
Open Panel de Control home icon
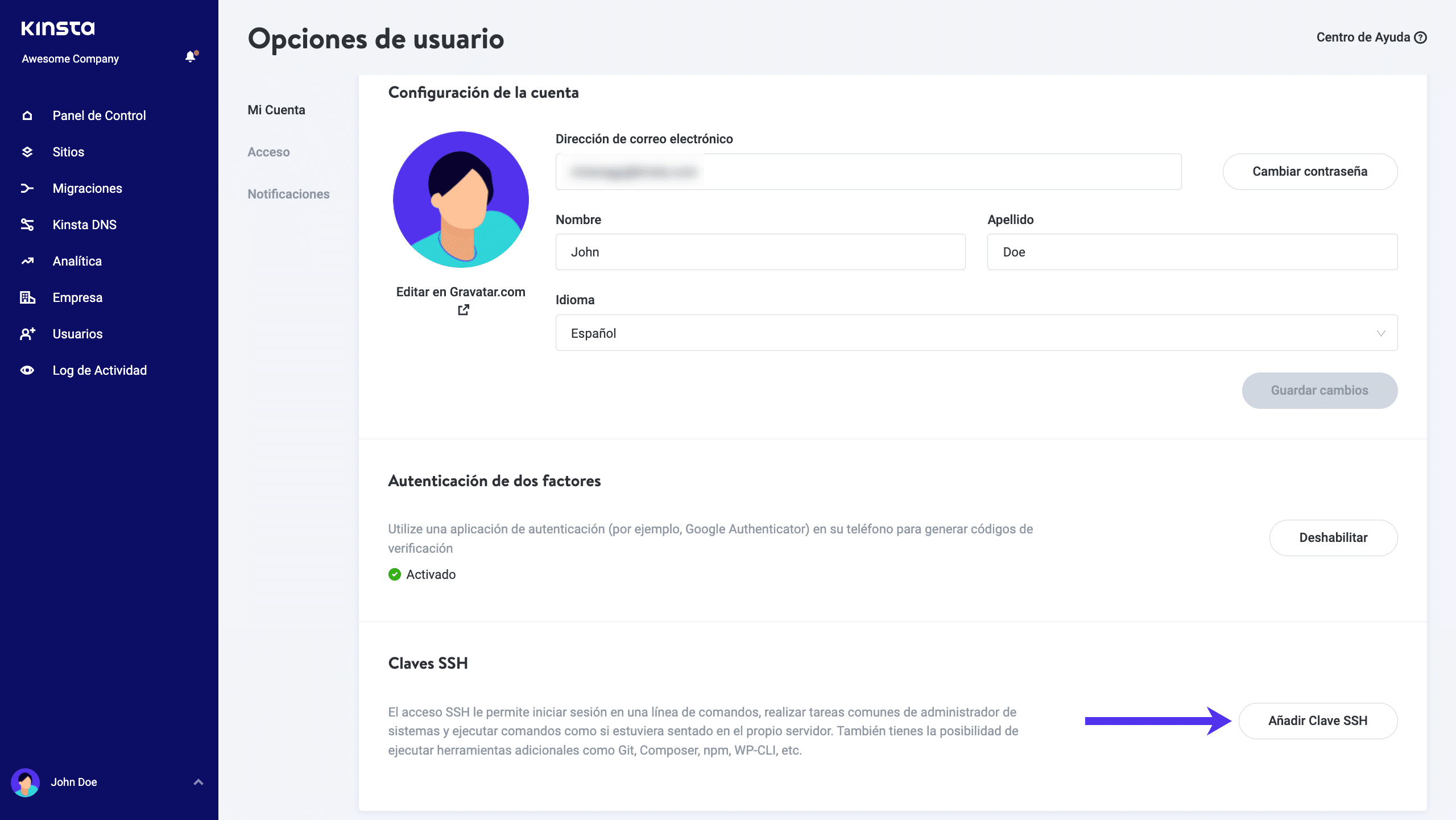pos(27,115)
